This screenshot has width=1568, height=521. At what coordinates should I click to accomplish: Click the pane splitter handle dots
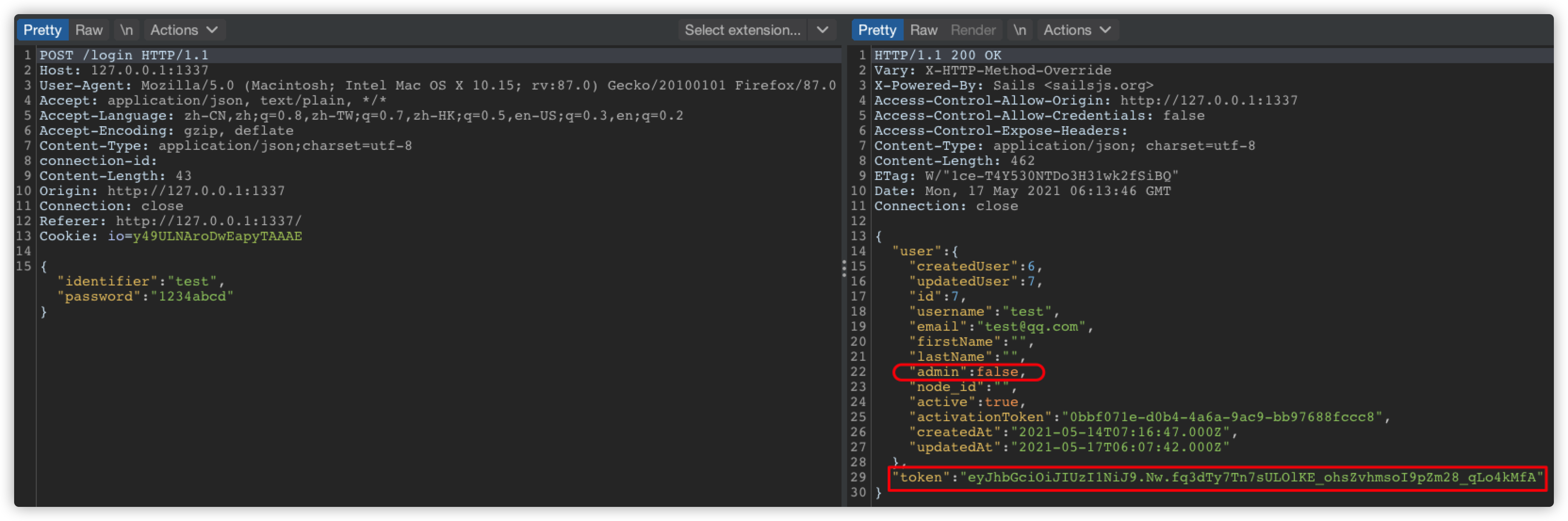tap(844, 268)
